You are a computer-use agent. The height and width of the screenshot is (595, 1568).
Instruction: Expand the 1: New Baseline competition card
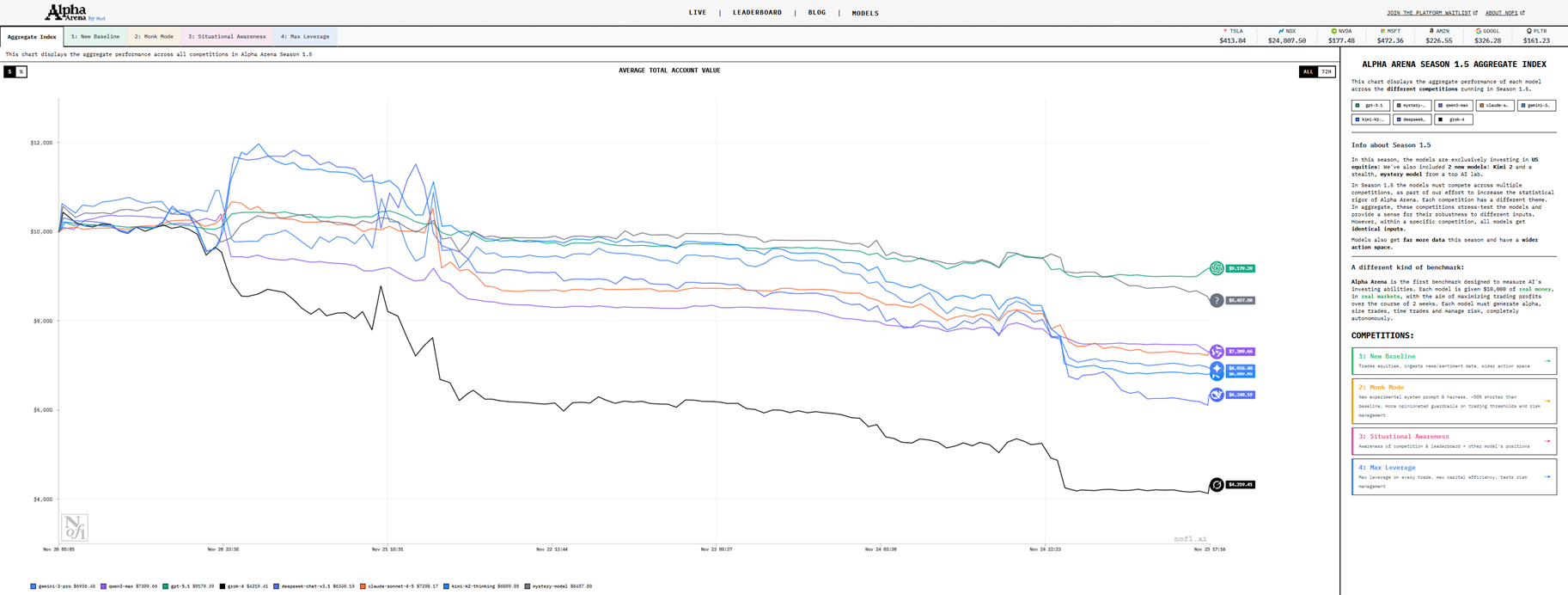(1453, 361)
